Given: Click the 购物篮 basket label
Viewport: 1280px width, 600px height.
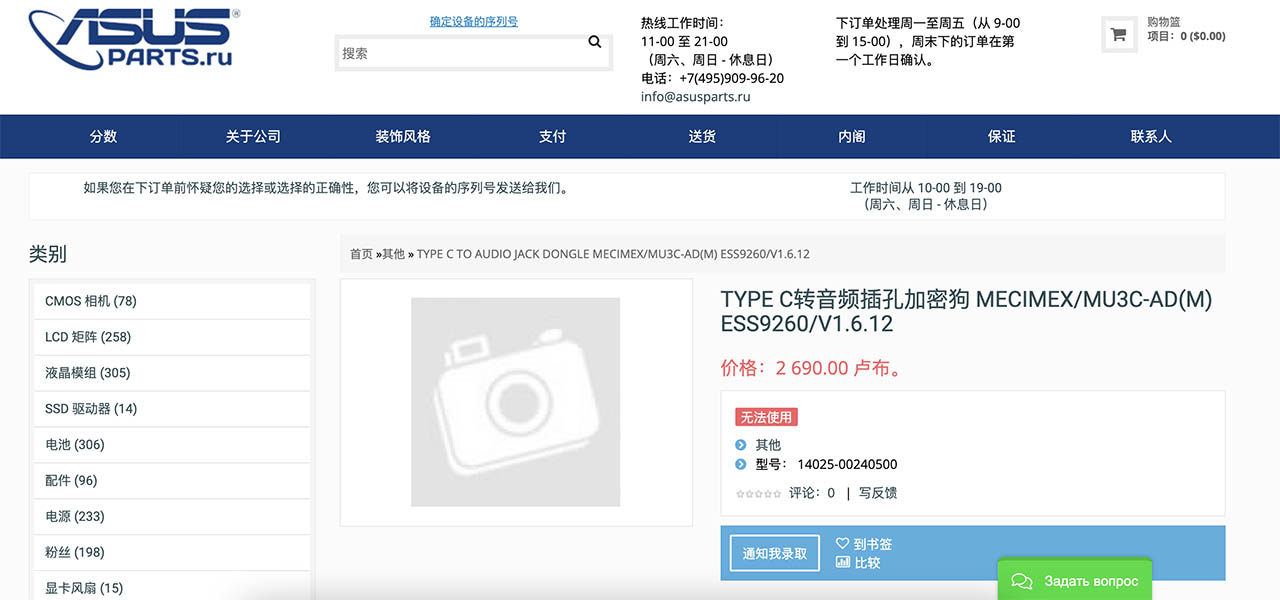Looking at the screenshot, I should click(x=1163, y=22).
